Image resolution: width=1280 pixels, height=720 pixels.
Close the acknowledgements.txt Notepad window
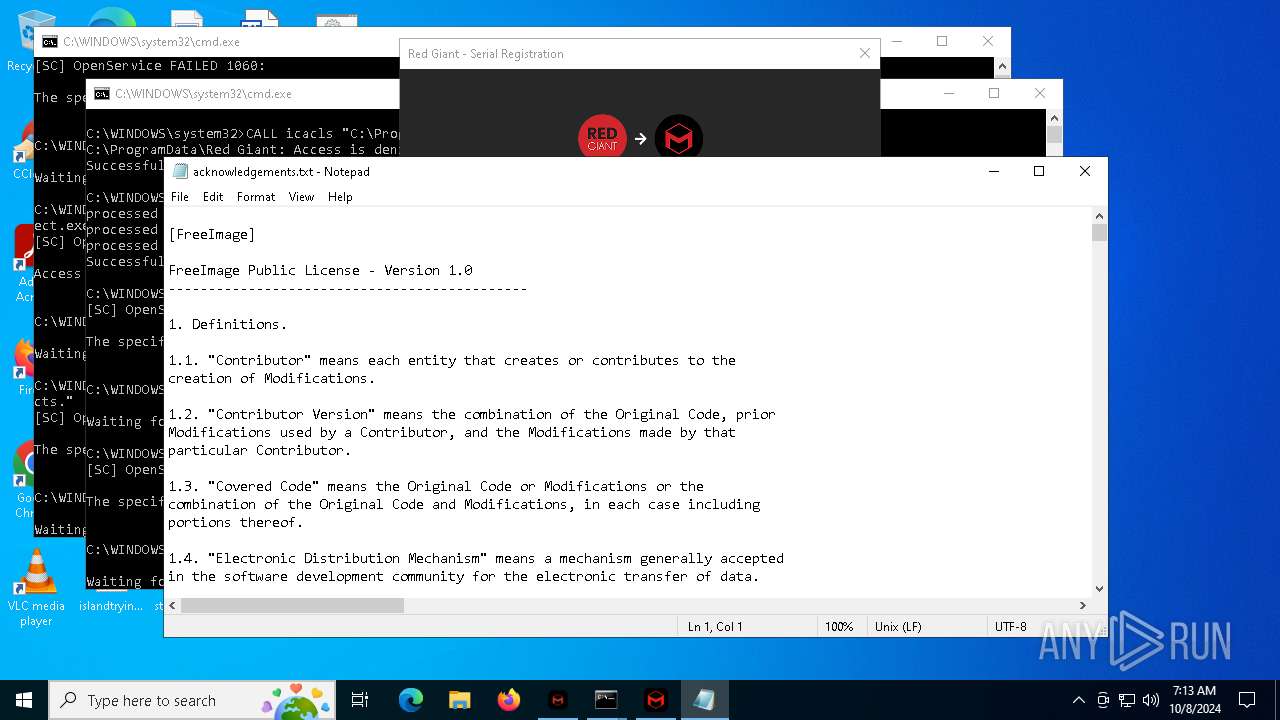pos(1085,171)
